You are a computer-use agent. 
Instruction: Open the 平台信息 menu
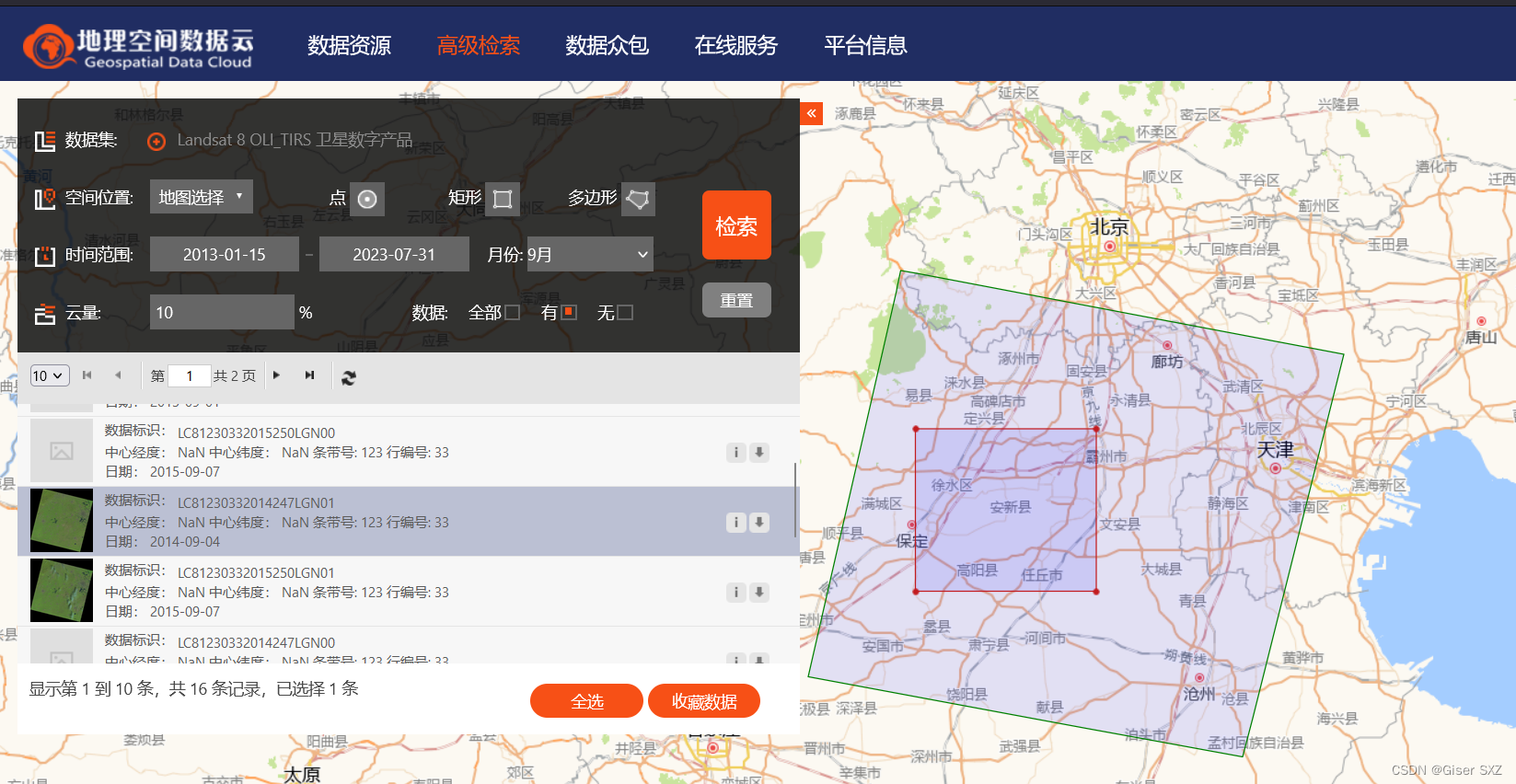[x=865, y=45]
